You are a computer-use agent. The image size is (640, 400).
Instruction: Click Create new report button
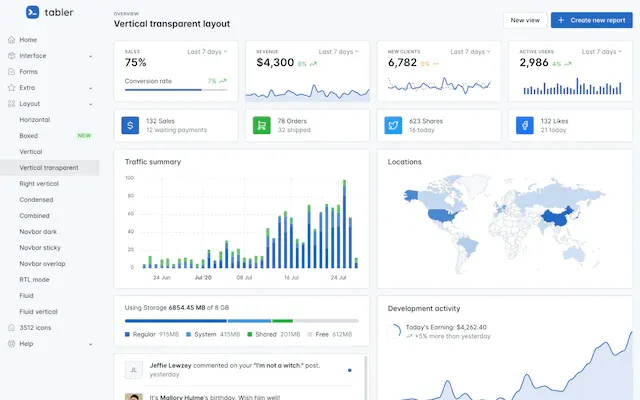(591, 20)
